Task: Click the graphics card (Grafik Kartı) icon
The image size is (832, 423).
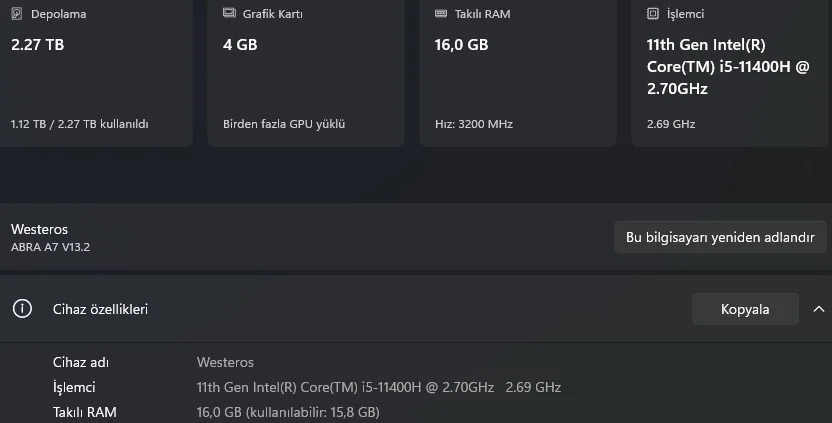Action: [229, 15]
